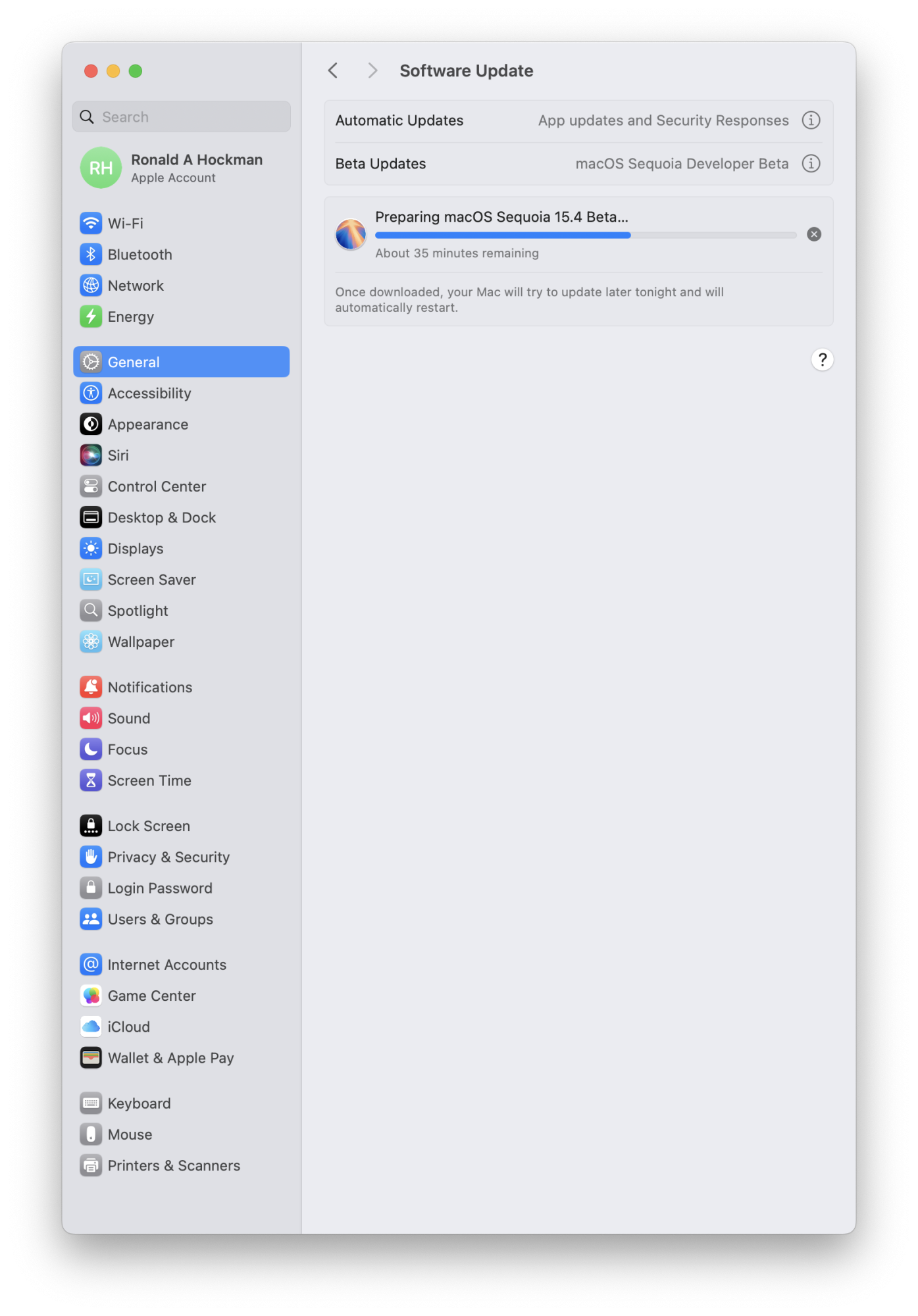Open Sound settings
The width and height of the screenshot is (918, 1316).
[181, 718]
